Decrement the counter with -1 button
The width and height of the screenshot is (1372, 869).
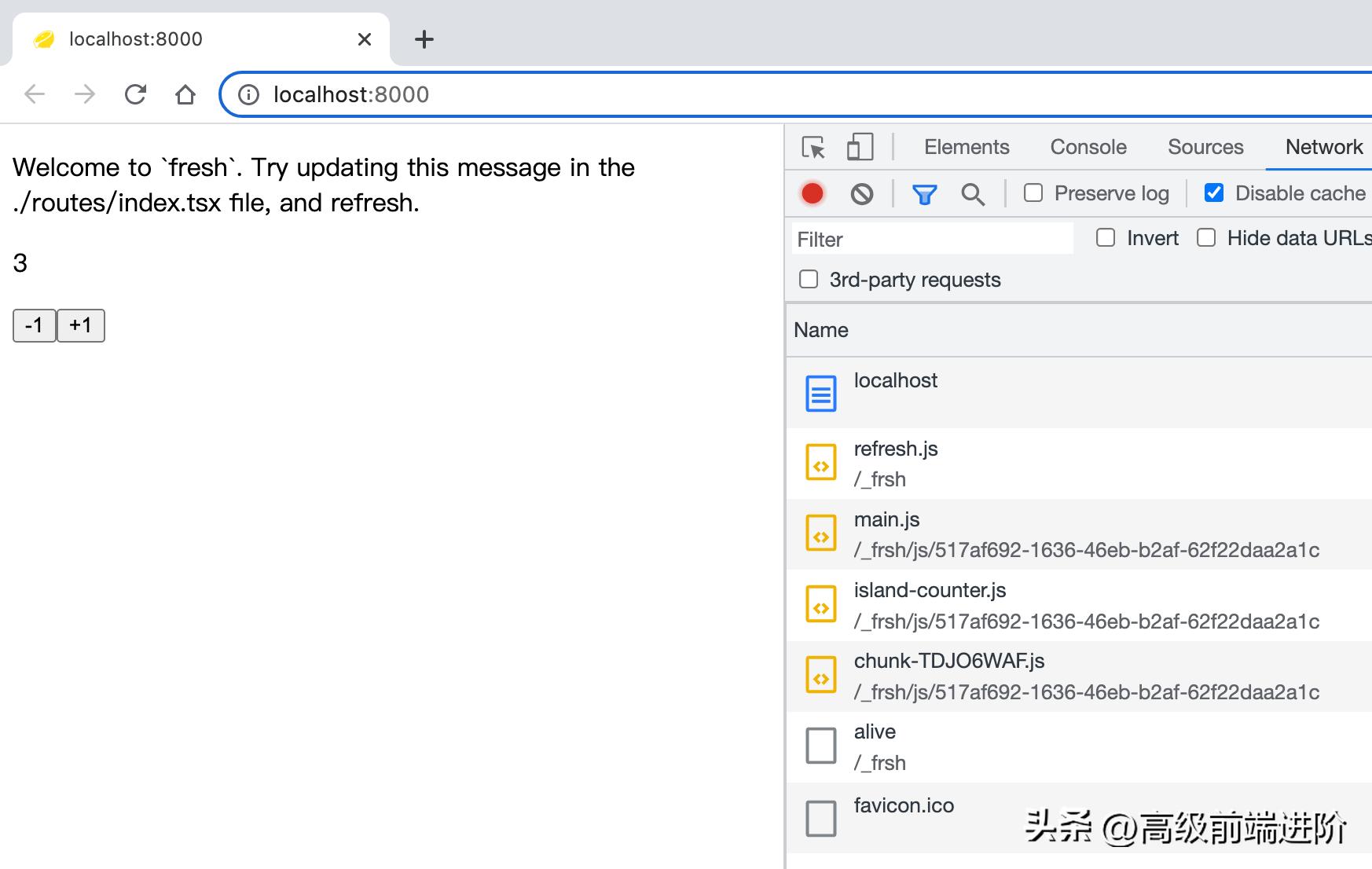click(x=35, y=325)
